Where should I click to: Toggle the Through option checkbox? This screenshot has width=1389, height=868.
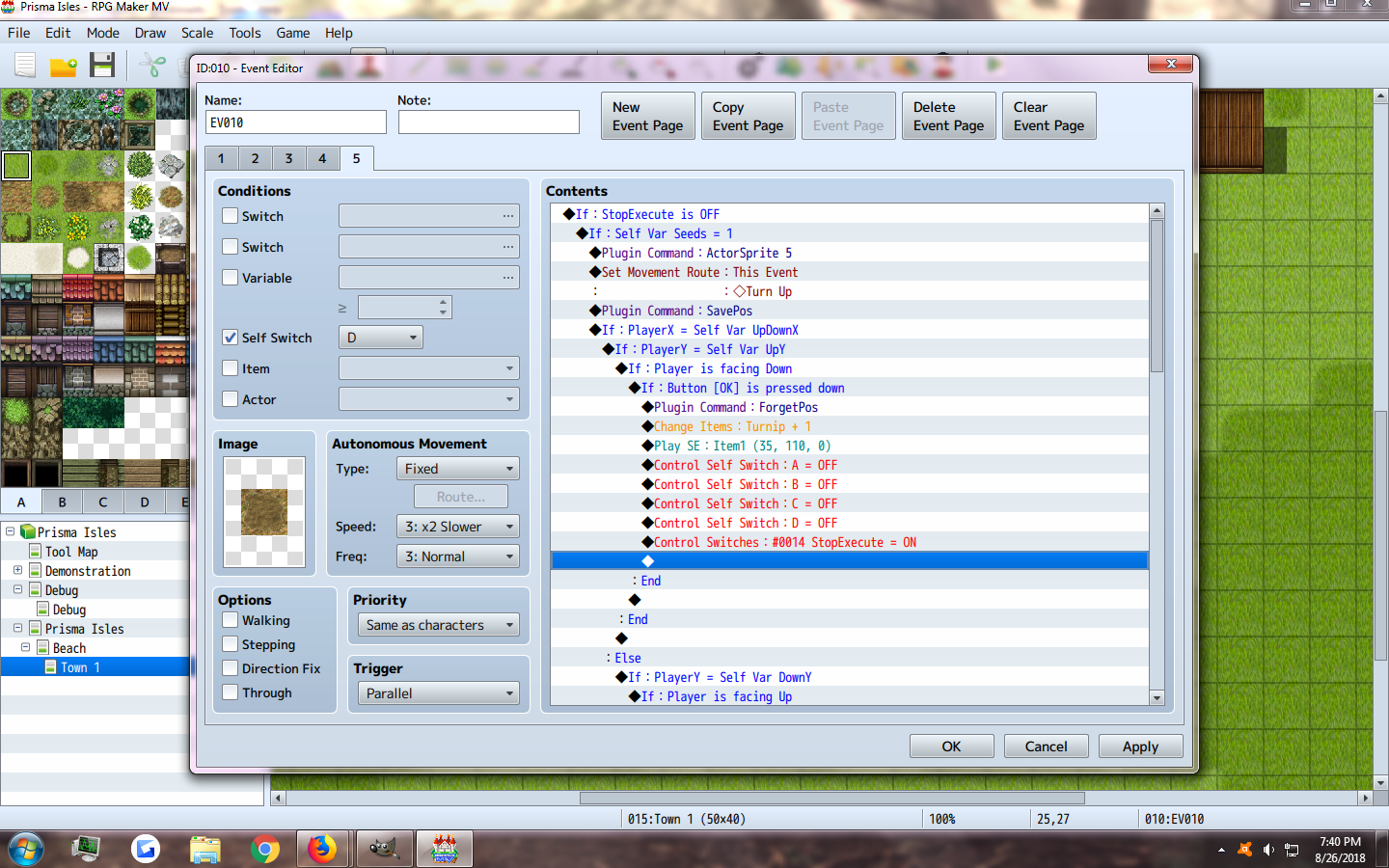coord(230,692)
